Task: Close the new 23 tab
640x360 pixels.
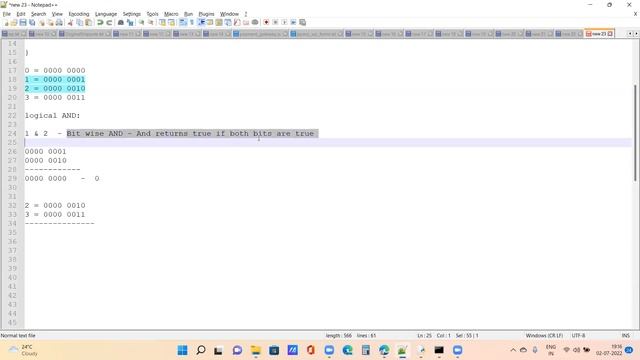Action: tap(611, 34)
